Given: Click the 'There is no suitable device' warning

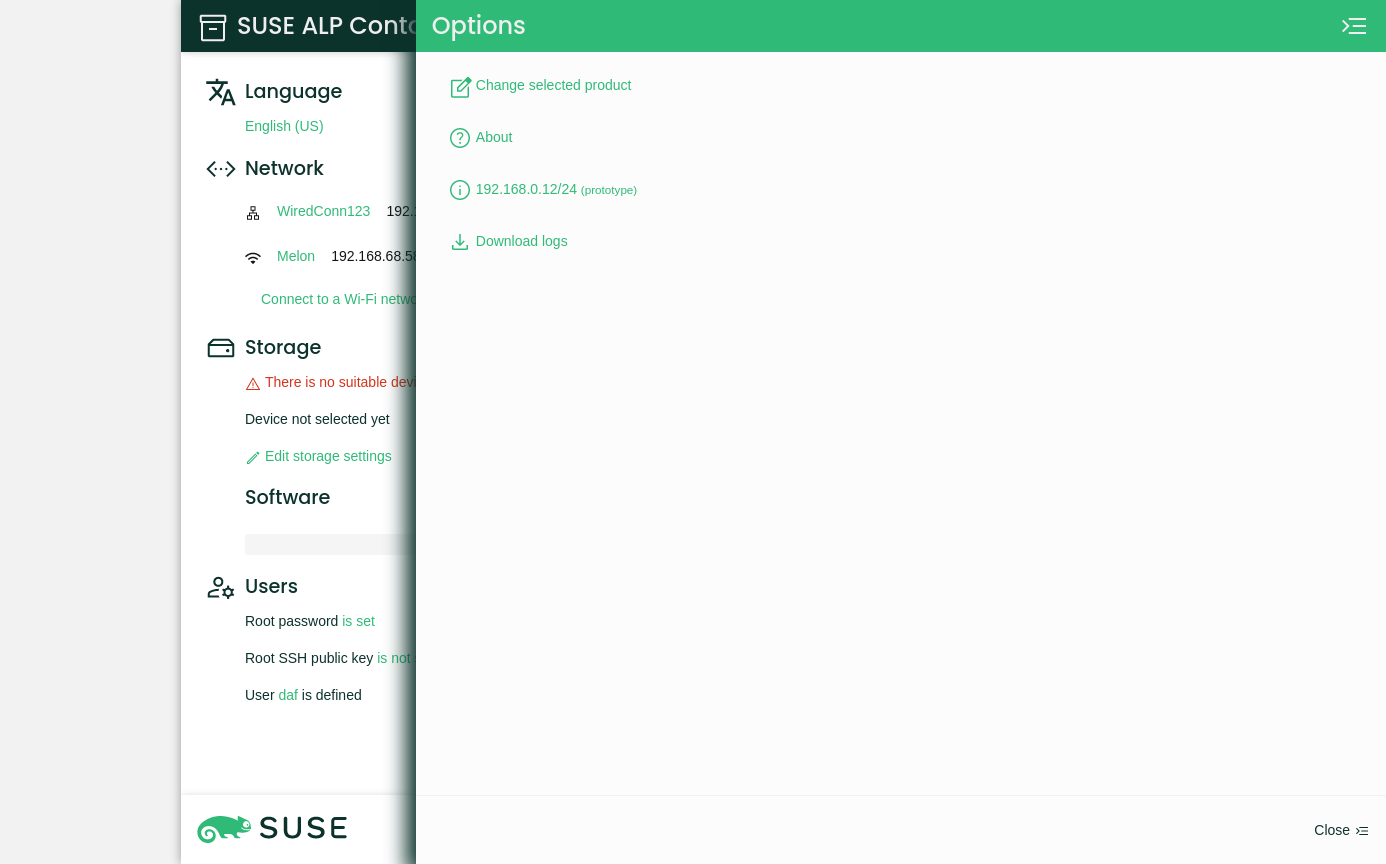Looking at the screenshot, I should [x=340, y=382].
